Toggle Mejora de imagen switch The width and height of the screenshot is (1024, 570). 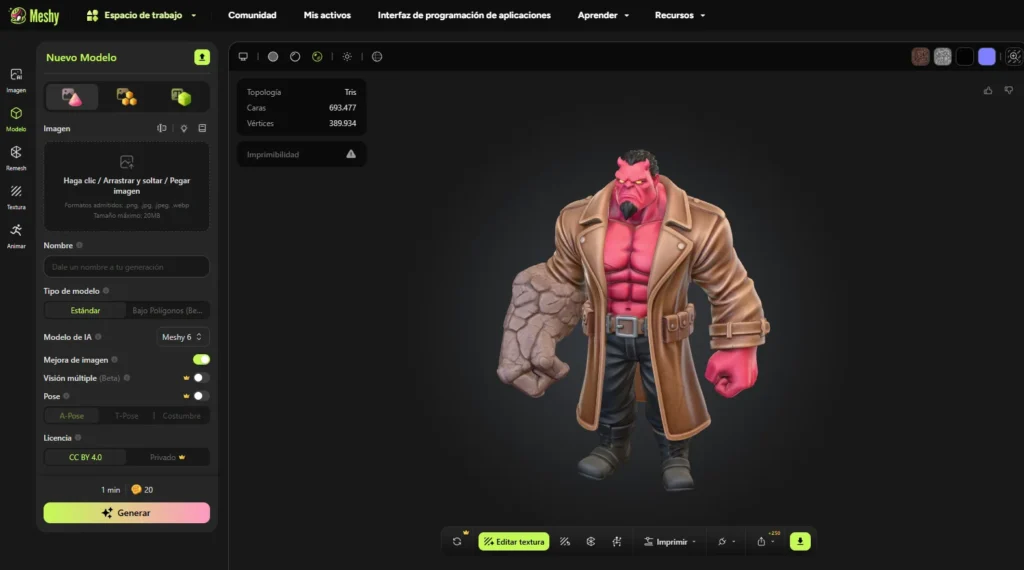point(201,360)
